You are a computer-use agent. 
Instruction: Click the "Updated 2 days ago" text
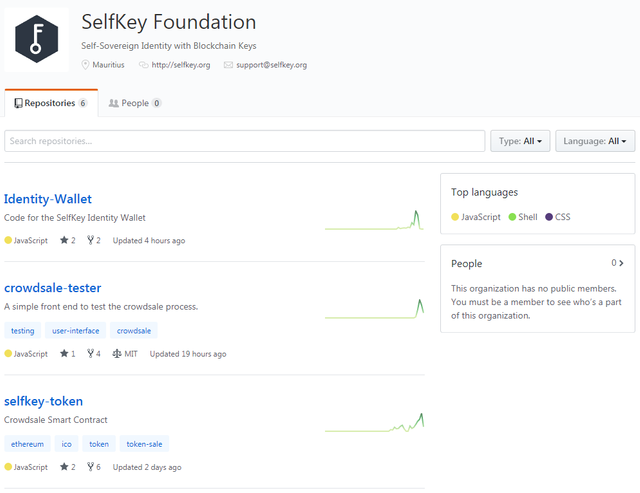(147, 467)
